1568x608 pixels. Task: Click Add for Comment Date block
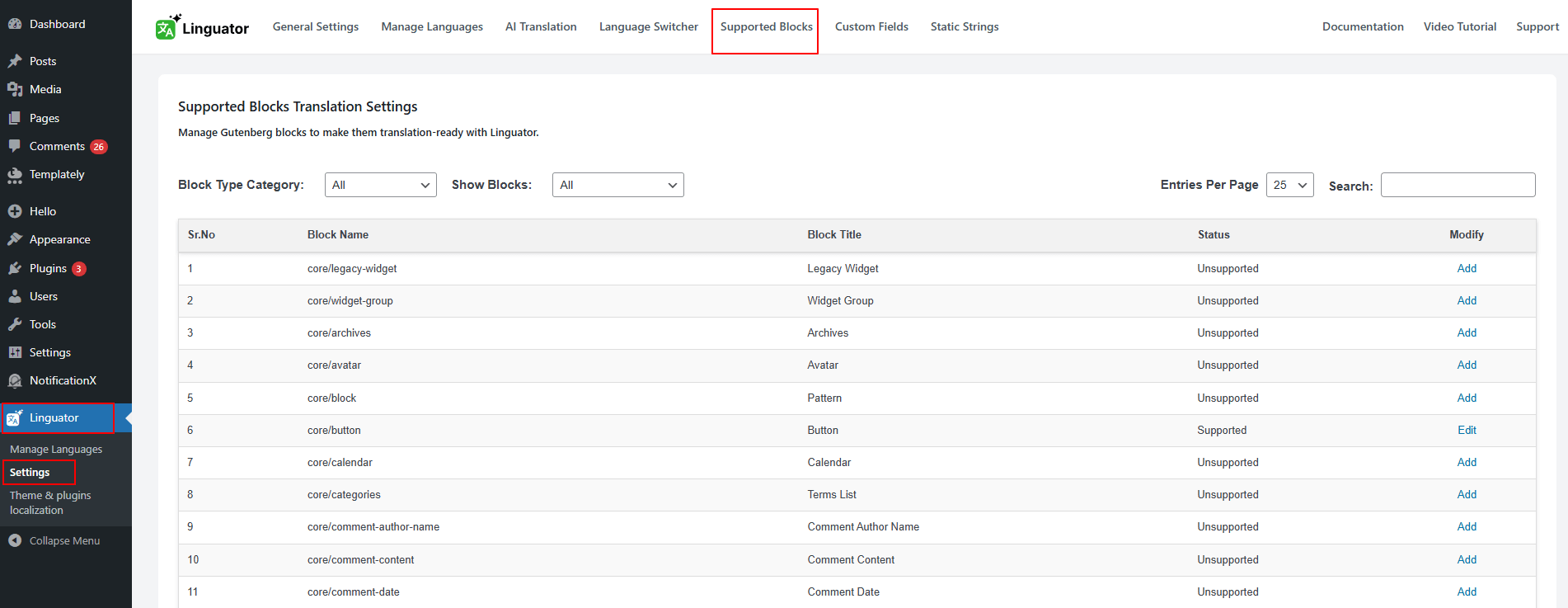coord(1467,592)
